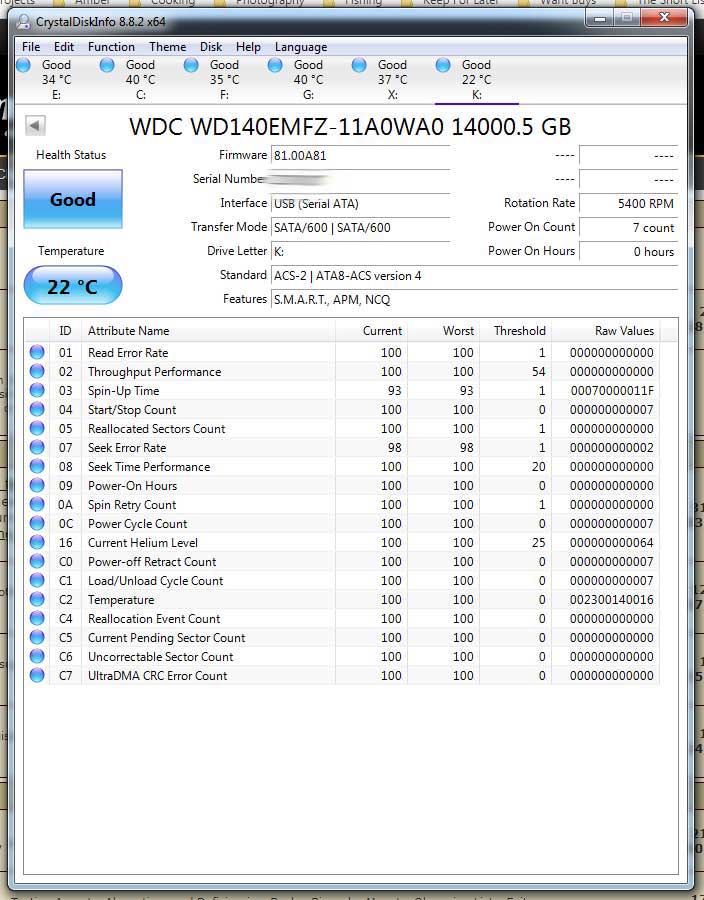
Task: Select the Seek Error Rate attribute name
Action: pyautogui.click(x=127, y=448)
